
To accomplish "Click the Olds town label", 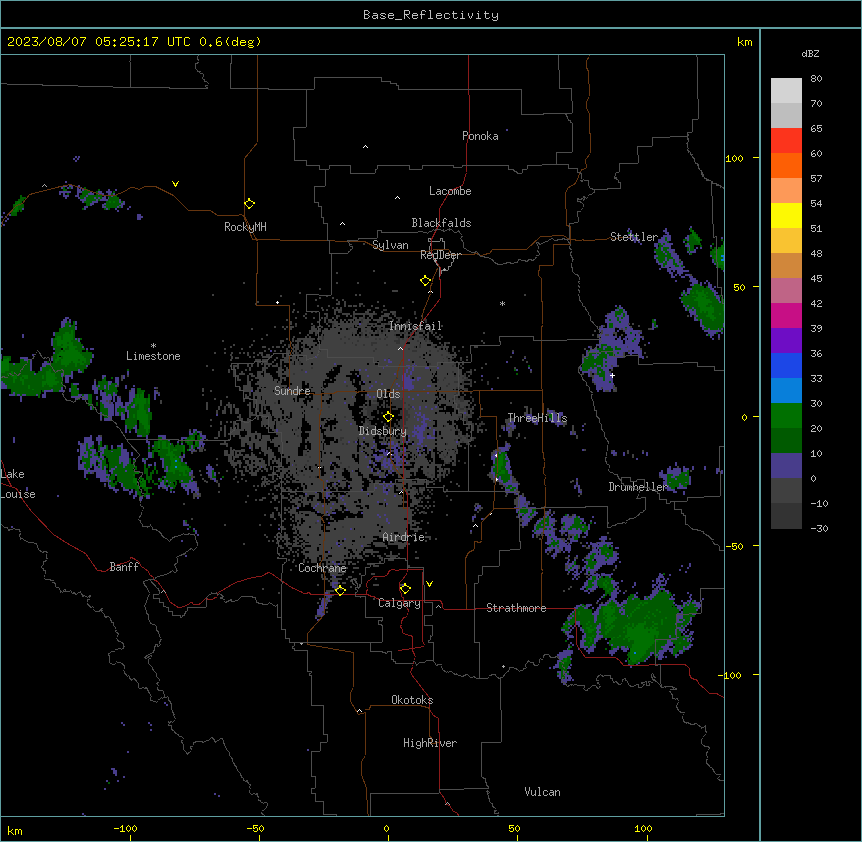I will [x=388, y=394].
